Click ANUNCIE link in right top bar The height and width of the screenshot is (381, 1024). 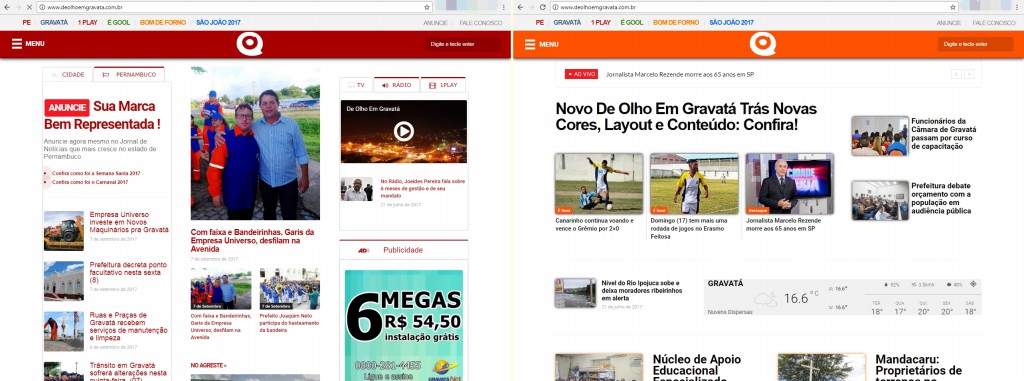[949, 23]
